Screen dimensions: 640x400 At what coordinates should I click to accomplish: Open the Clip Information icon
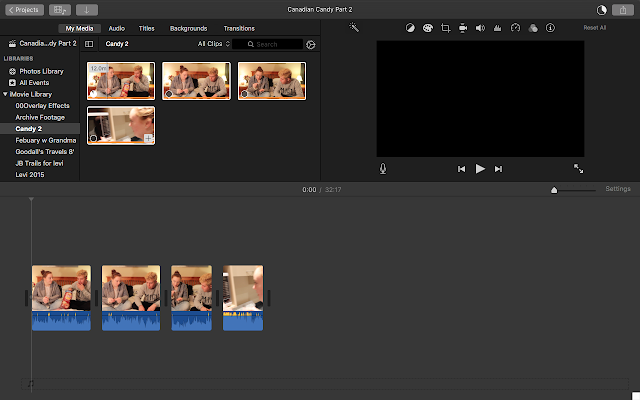[550, 28]
